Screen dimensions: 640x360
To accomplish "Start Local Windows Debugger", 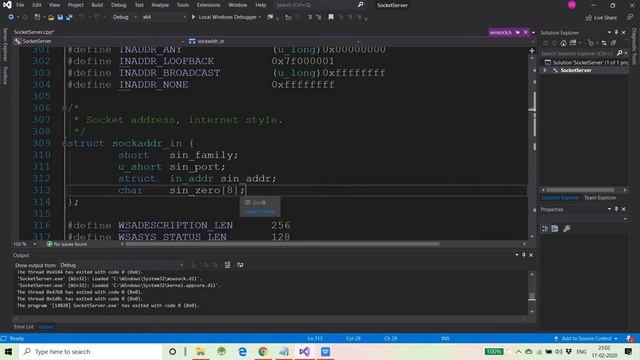I will pyautogui.click(x=226, y=17).
